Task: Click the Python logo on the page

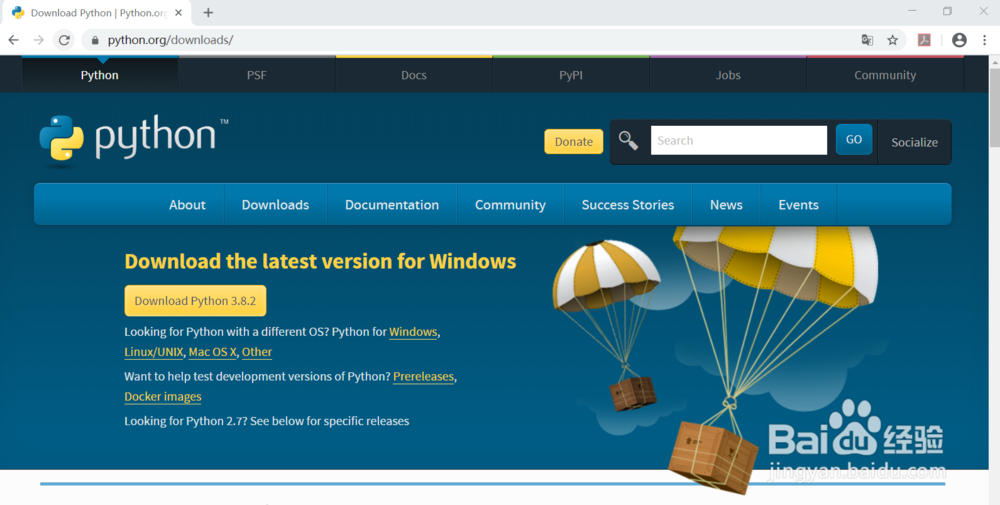Action: pos(134,138)
